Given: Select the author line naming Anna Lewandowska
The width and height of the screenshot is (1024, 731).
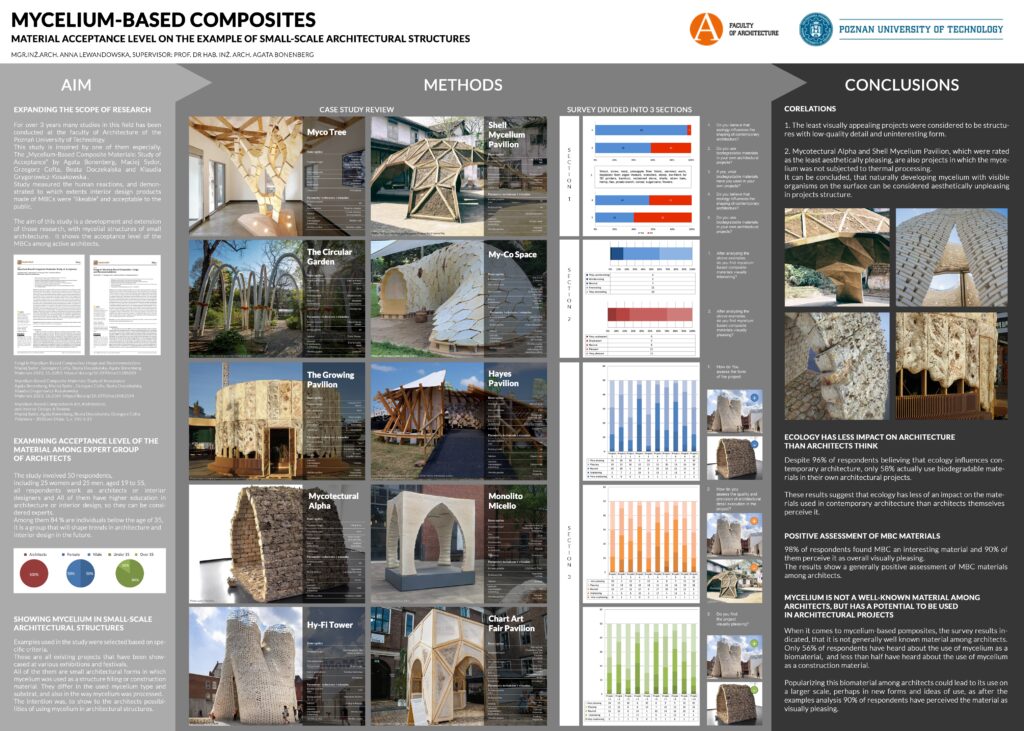Looking at the screenshot, I should 163,55.
